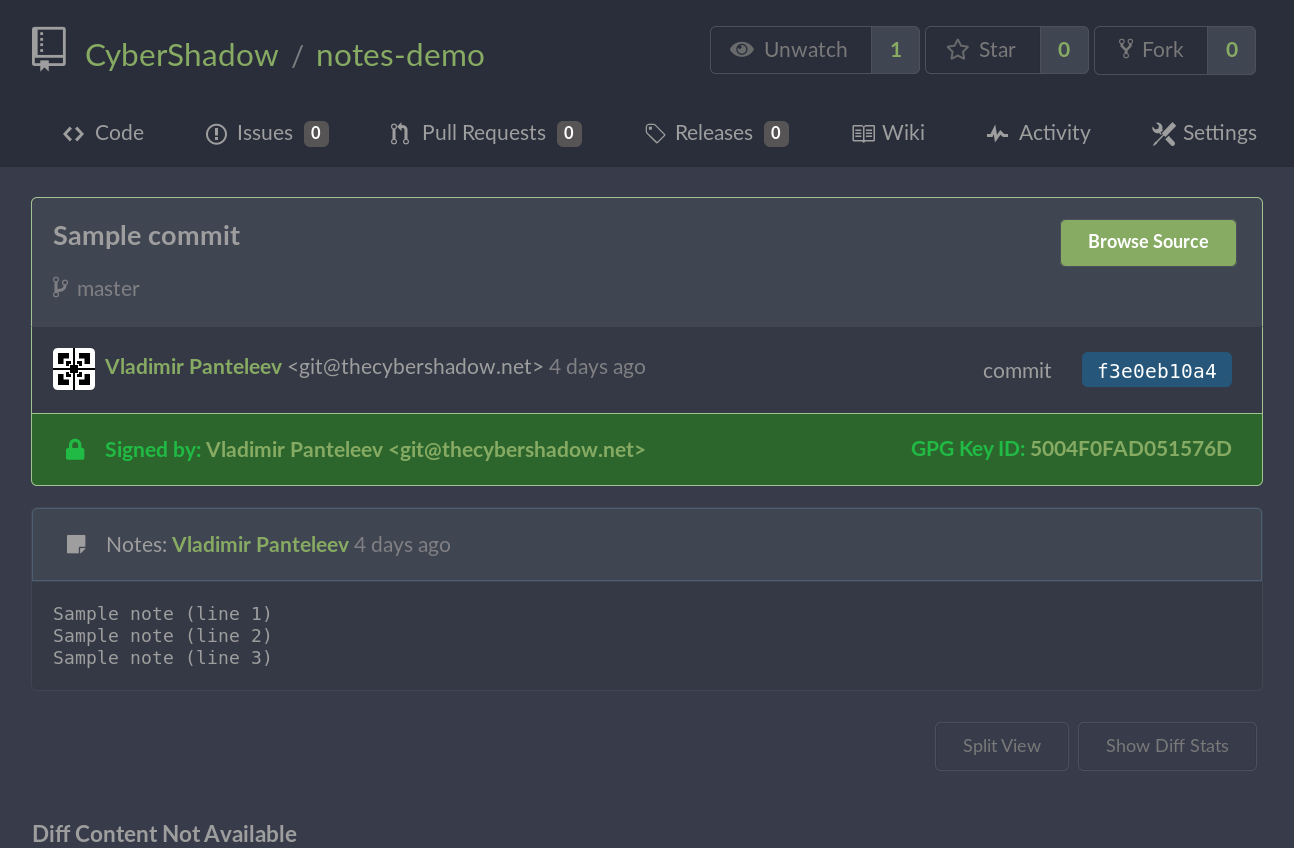The width and height of the screenshot is (1294, 848).
Task: Click the Diff Content Not Available heading
Action: click(x=165, y=834)
